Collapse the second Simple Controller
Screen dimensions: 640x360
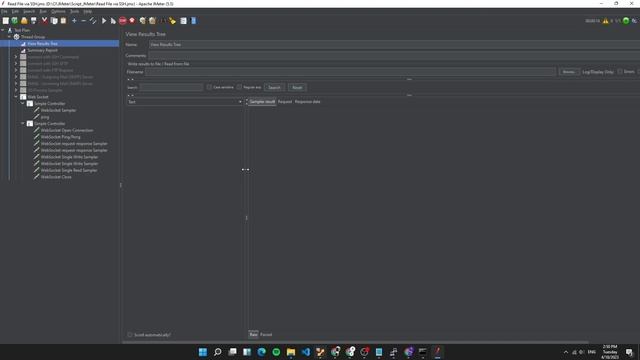pos(23,124)
